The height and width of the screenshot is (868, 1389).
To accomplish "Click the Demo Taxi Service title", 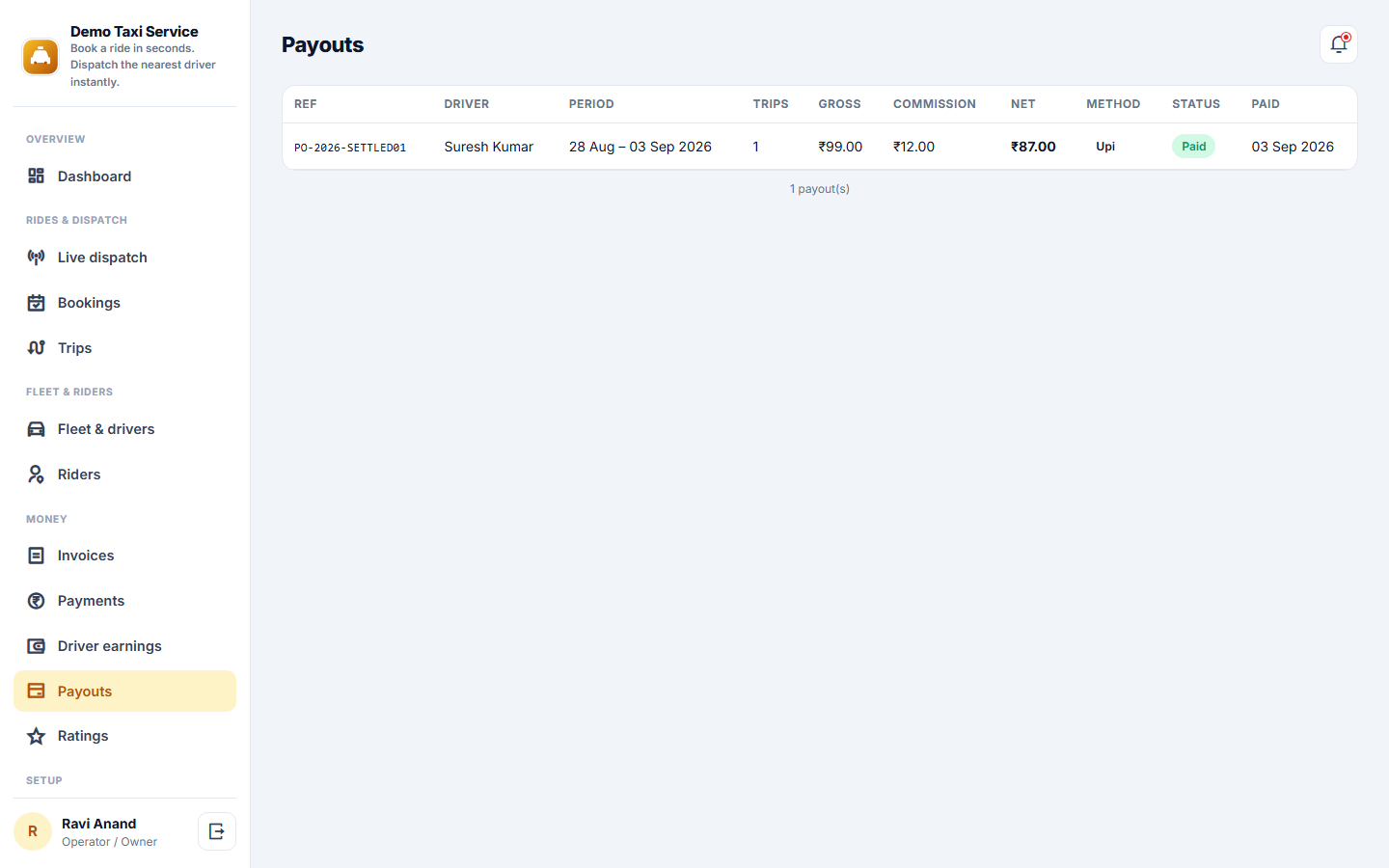I will 134,32.
